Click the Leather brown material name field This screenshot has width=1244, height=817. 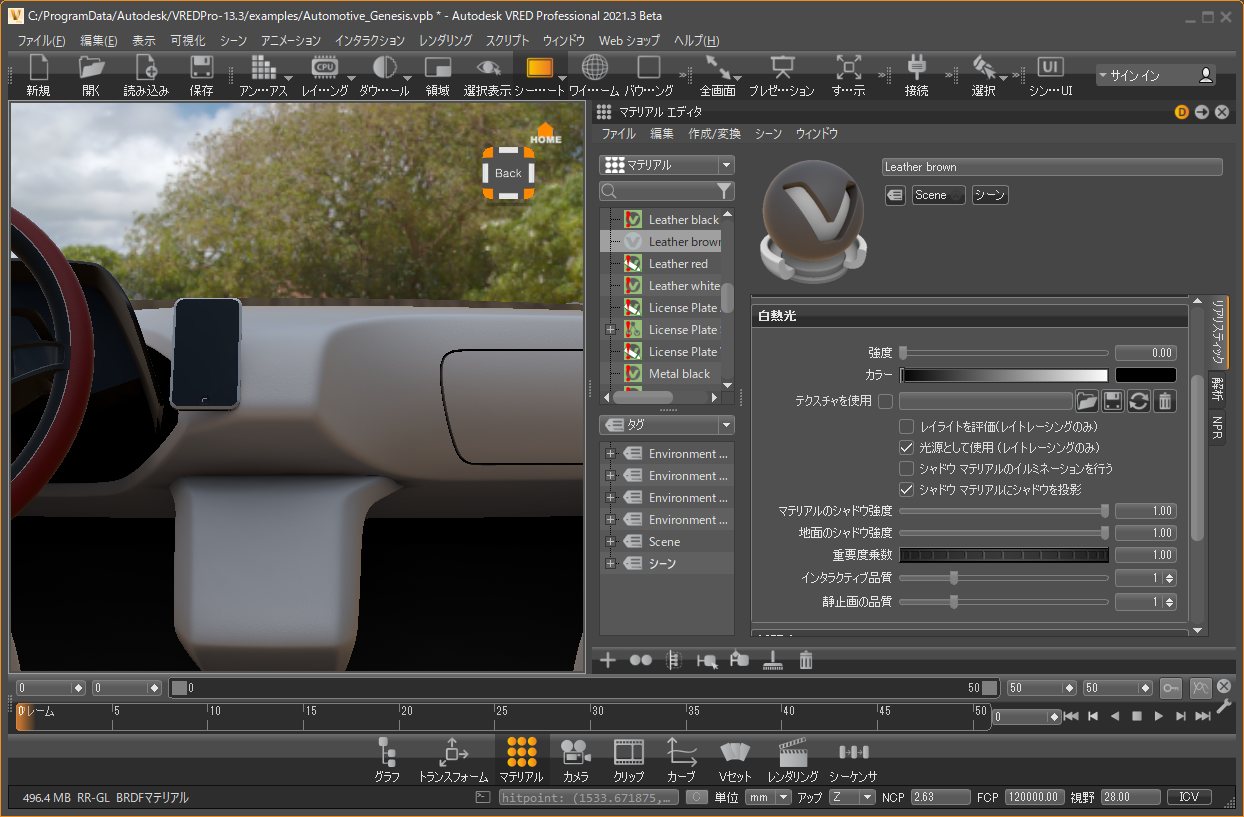tap(1052, 167)
